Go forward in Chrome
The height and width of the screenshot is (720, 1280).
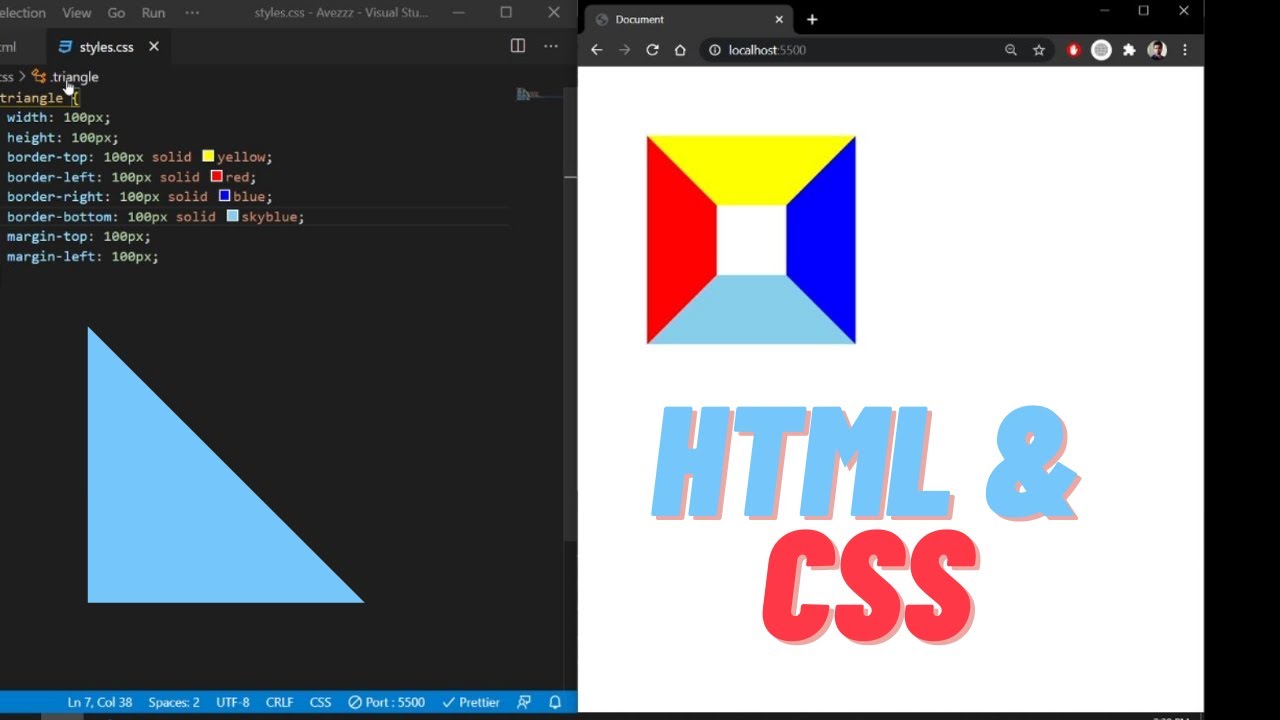(x=625, y=50)
